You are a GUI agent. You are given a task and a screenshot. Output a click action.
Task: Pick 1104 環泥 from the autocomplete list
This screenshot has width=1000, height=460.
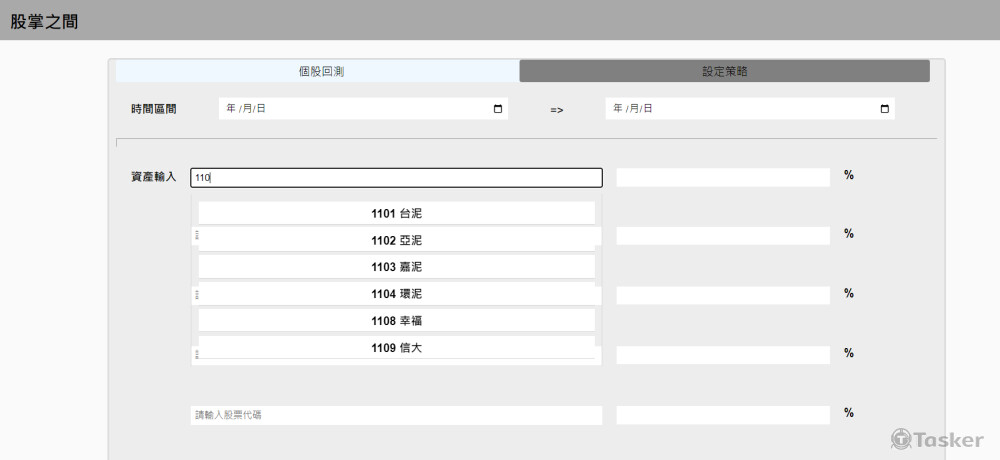pyautogui.click(x=396, y=294)
